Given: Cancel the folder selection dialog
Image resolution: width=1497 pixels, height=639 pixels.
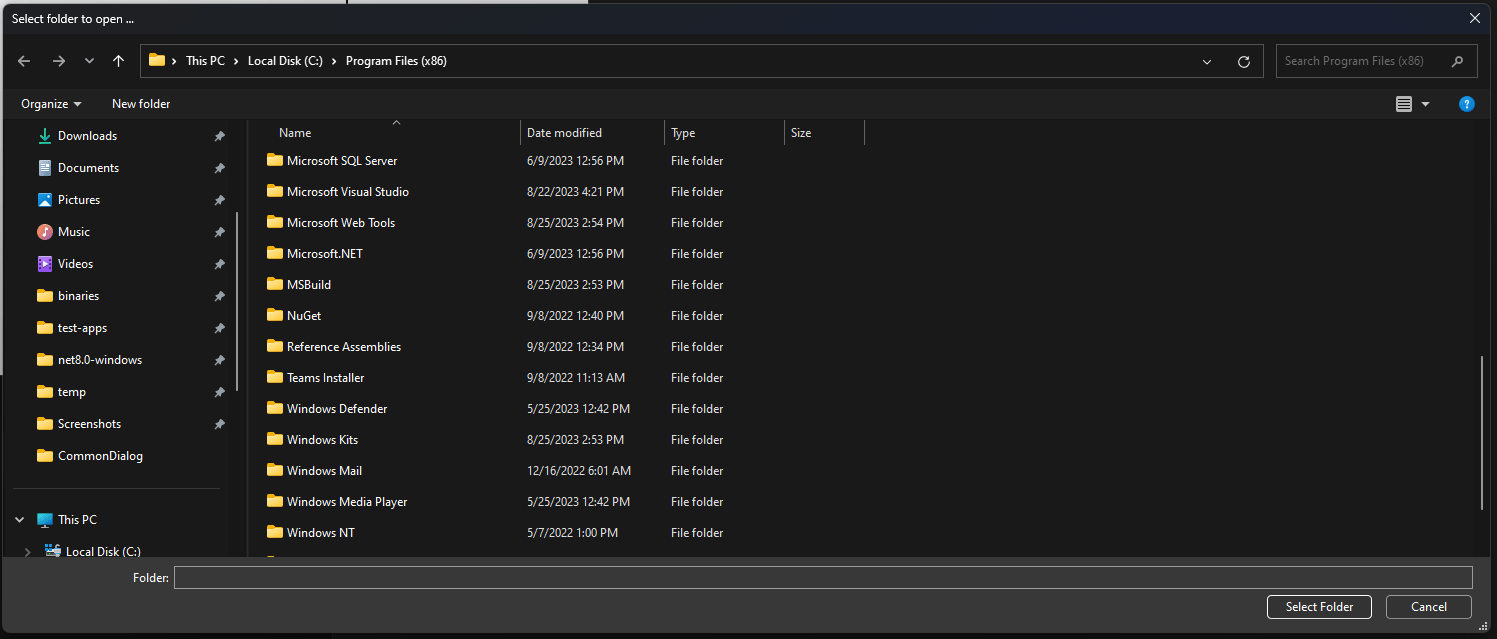Looking at the screenshot, I should click(x=1429, y=607).
